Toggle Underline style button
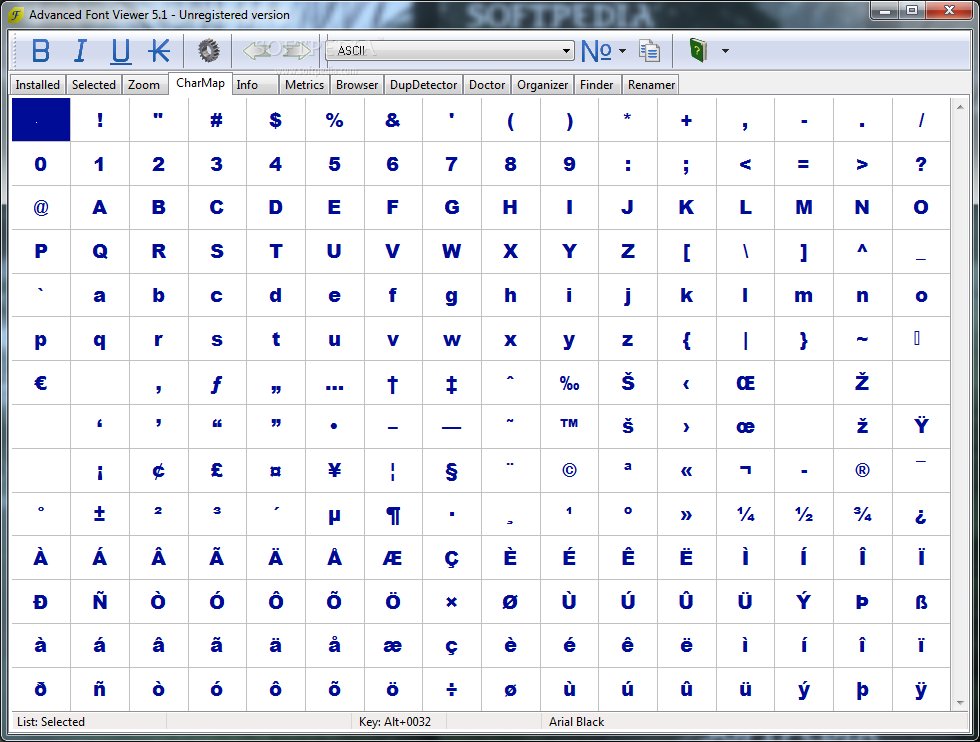The height and width of the screenshot is (742, 980). pyautogui.click(x=121, y=51)
